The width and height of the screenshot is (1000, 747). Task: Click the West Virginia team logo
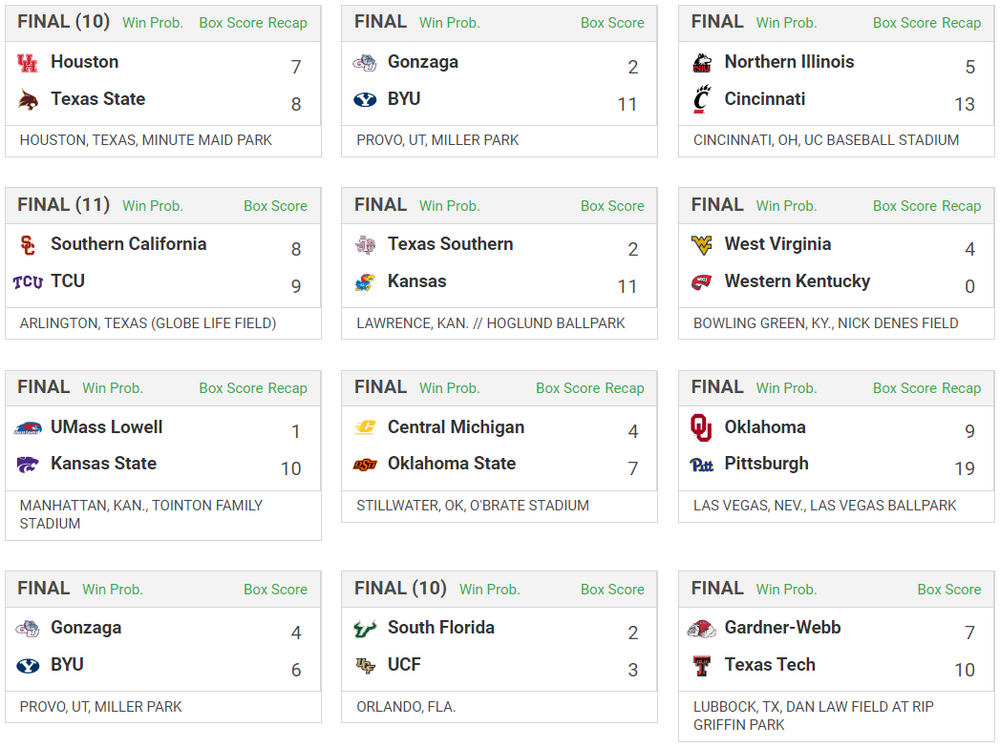click(702, 245)
